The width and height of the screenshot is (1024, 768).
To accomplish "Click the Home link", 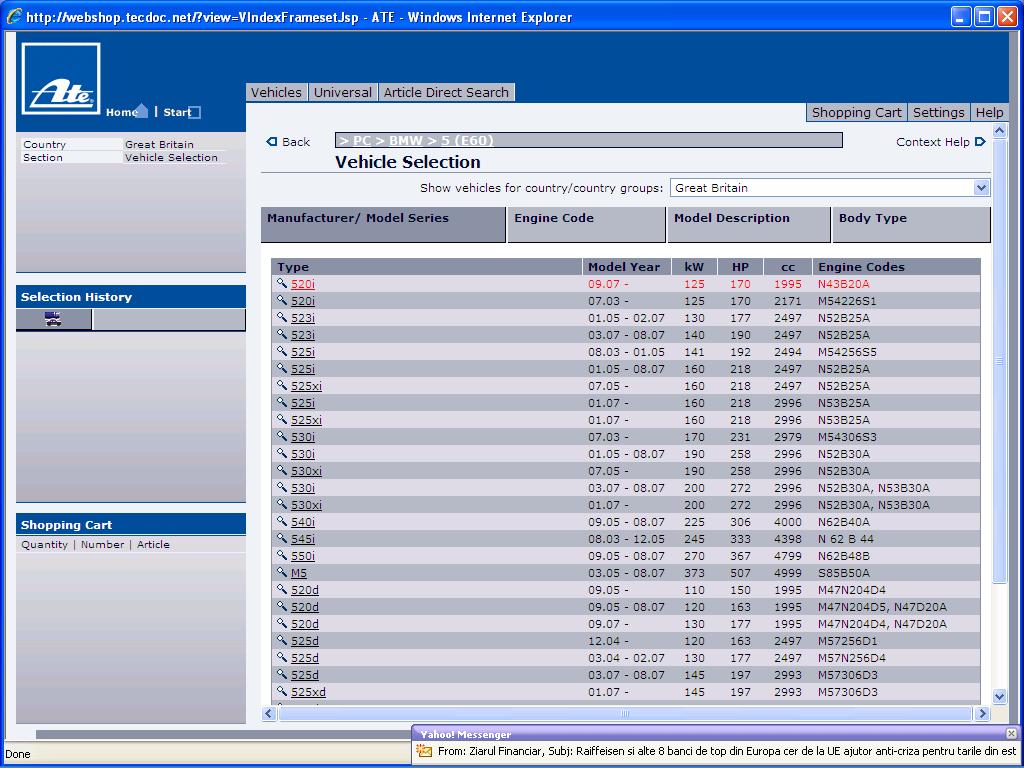I will (x=121, y=112).
